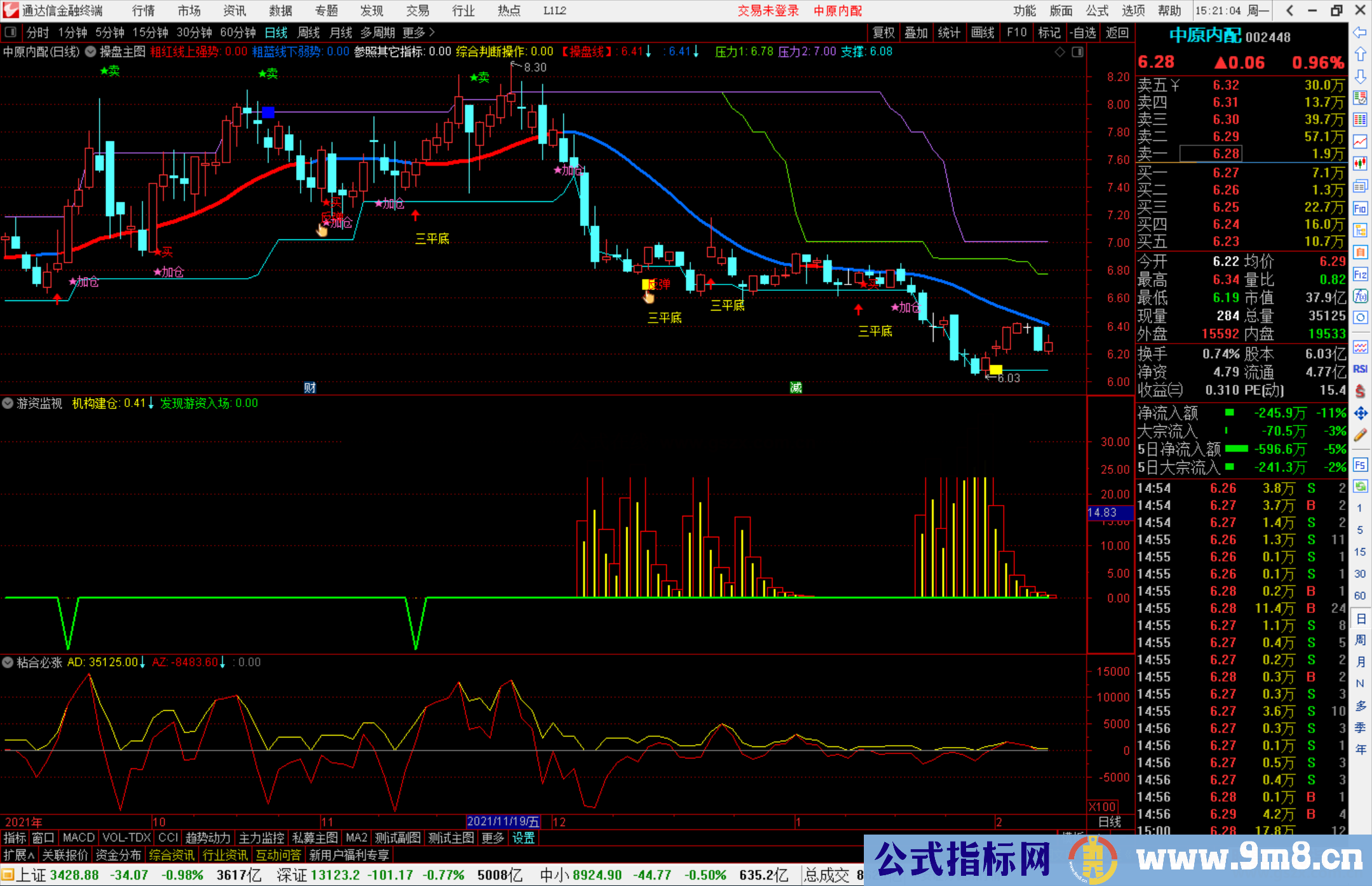Click the F10 company info sidebar icon
Screen dimensions: 1372x886
coord(1360,208)
